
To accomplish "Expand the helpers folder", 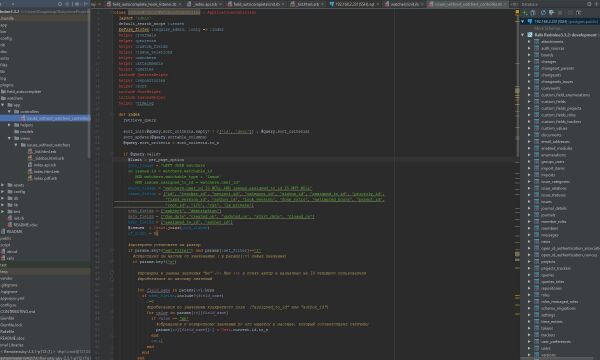I will [10, 125].
